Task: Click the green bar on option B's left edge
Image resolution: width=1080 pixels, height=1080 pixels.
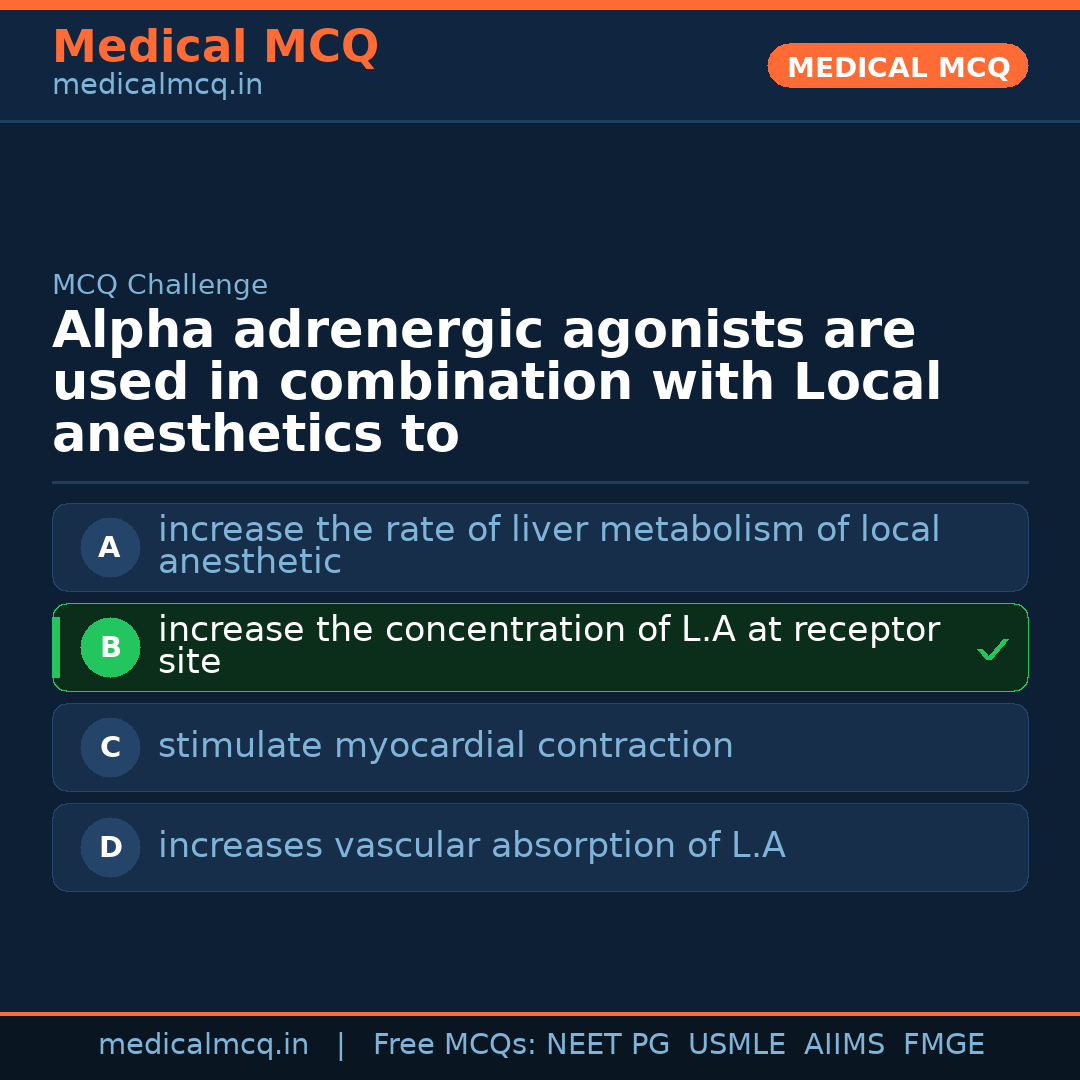Action: click(56, 647)
